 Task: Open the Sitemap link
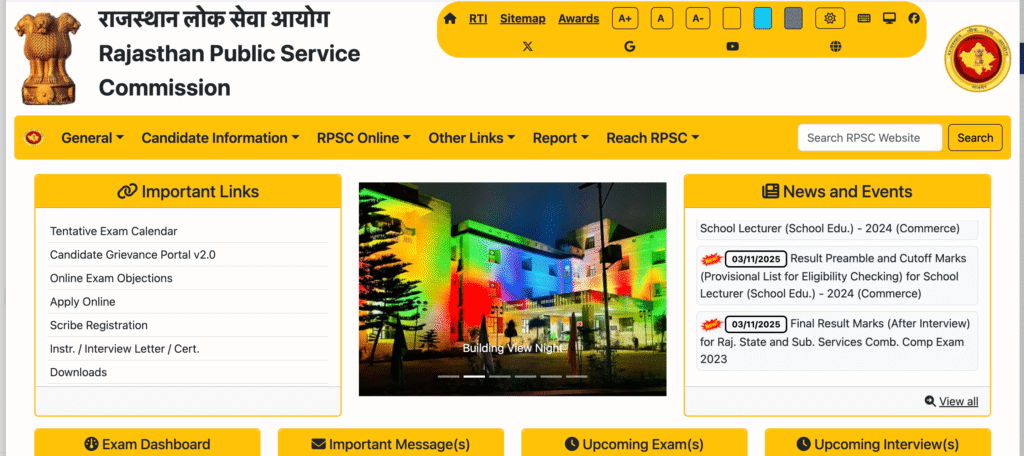tap(522, 18)
